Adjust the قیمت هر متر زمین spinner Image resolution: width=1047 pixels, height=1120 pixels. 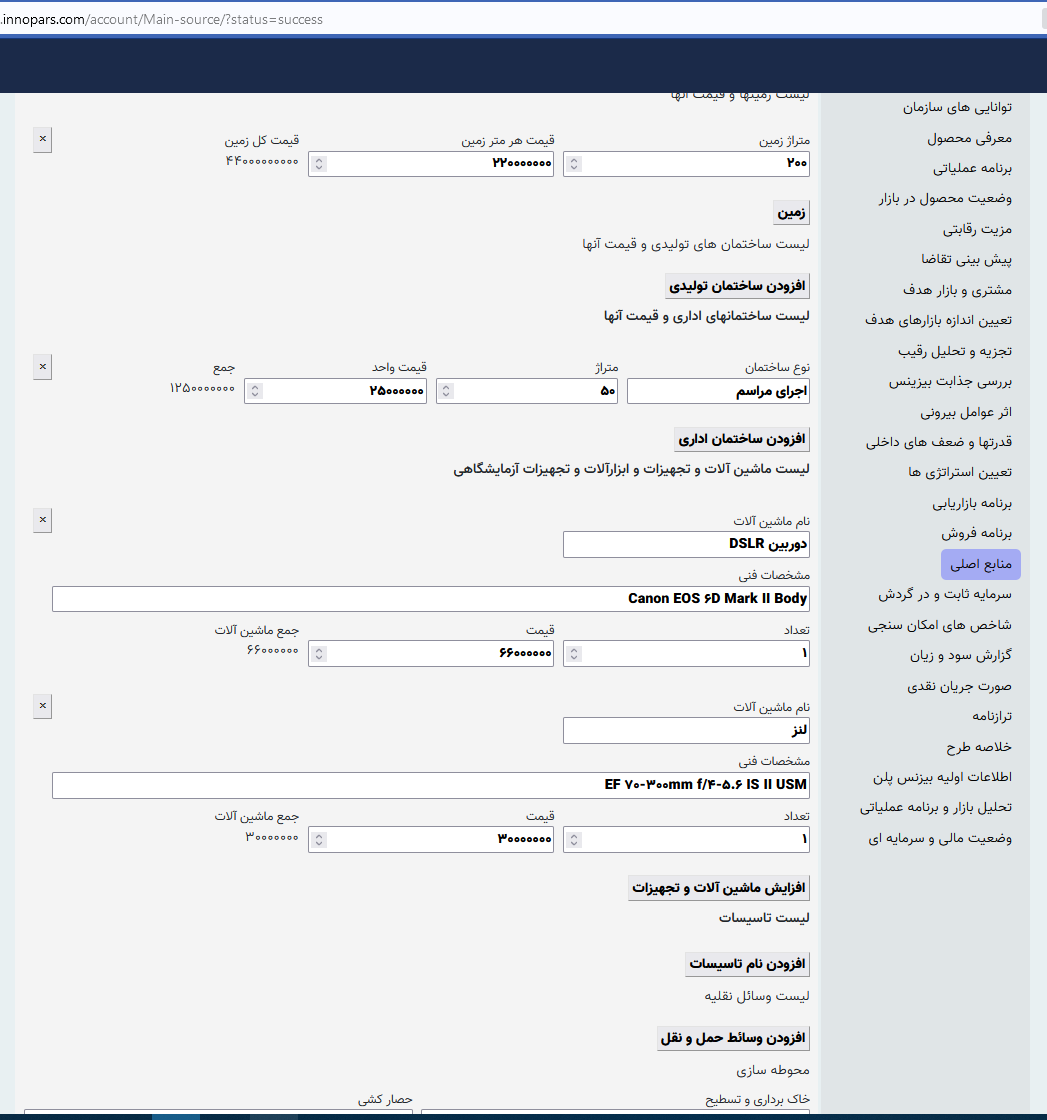(x=319, y=164)
